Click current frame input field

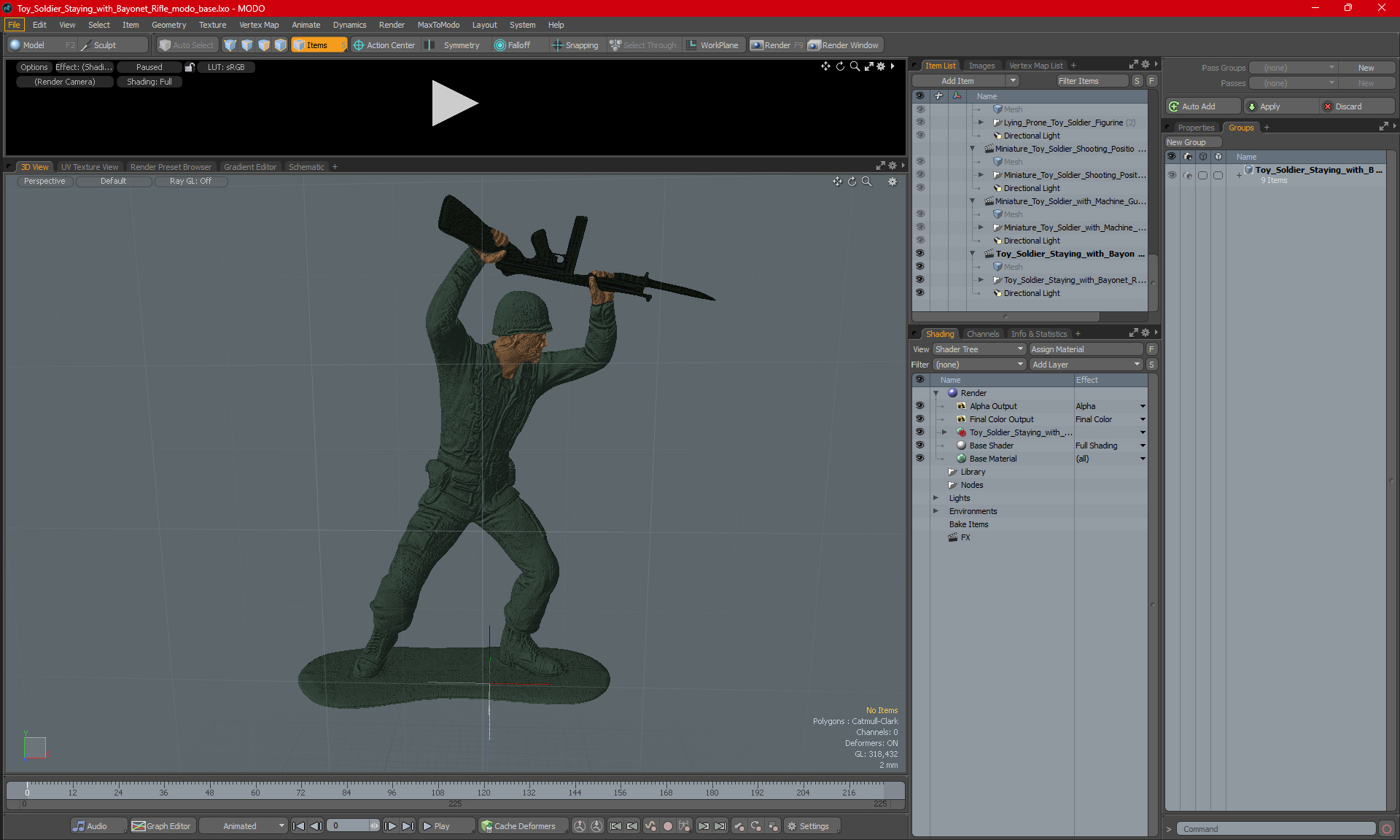pyautogui.click(x=349, y=826)
